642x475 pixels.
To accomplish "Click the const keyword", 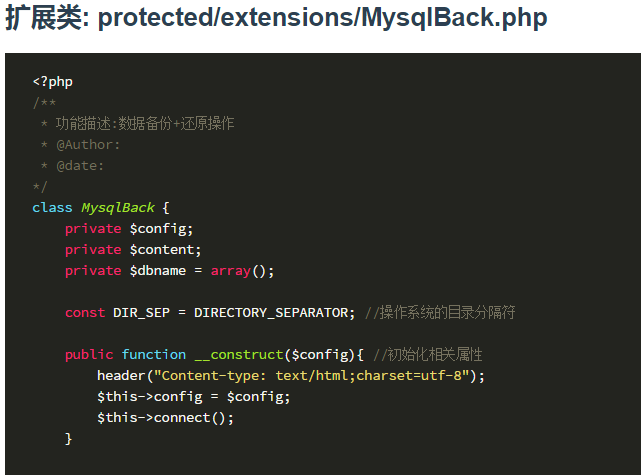I will coord(85,312).
